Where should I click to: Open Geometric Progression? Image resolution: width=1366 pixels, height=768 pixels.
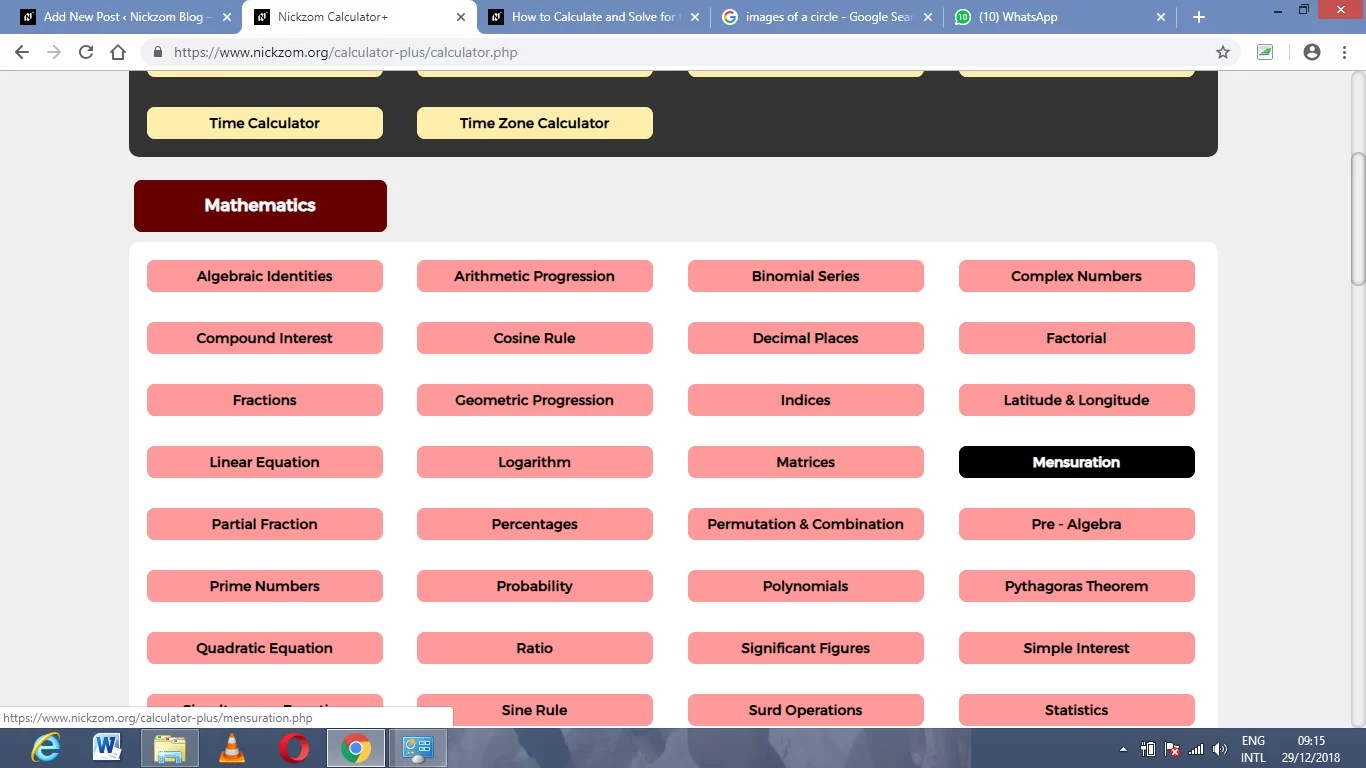point(534,400)
